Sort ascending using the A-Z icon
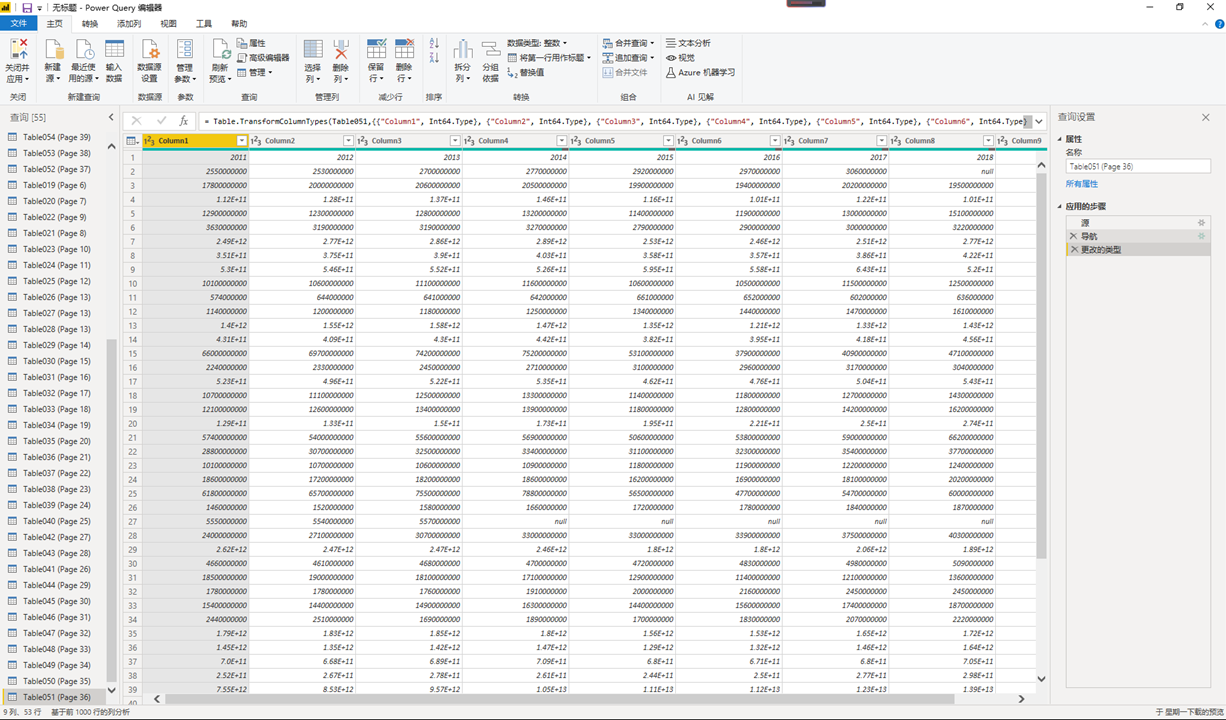 (x=434, y=43)
